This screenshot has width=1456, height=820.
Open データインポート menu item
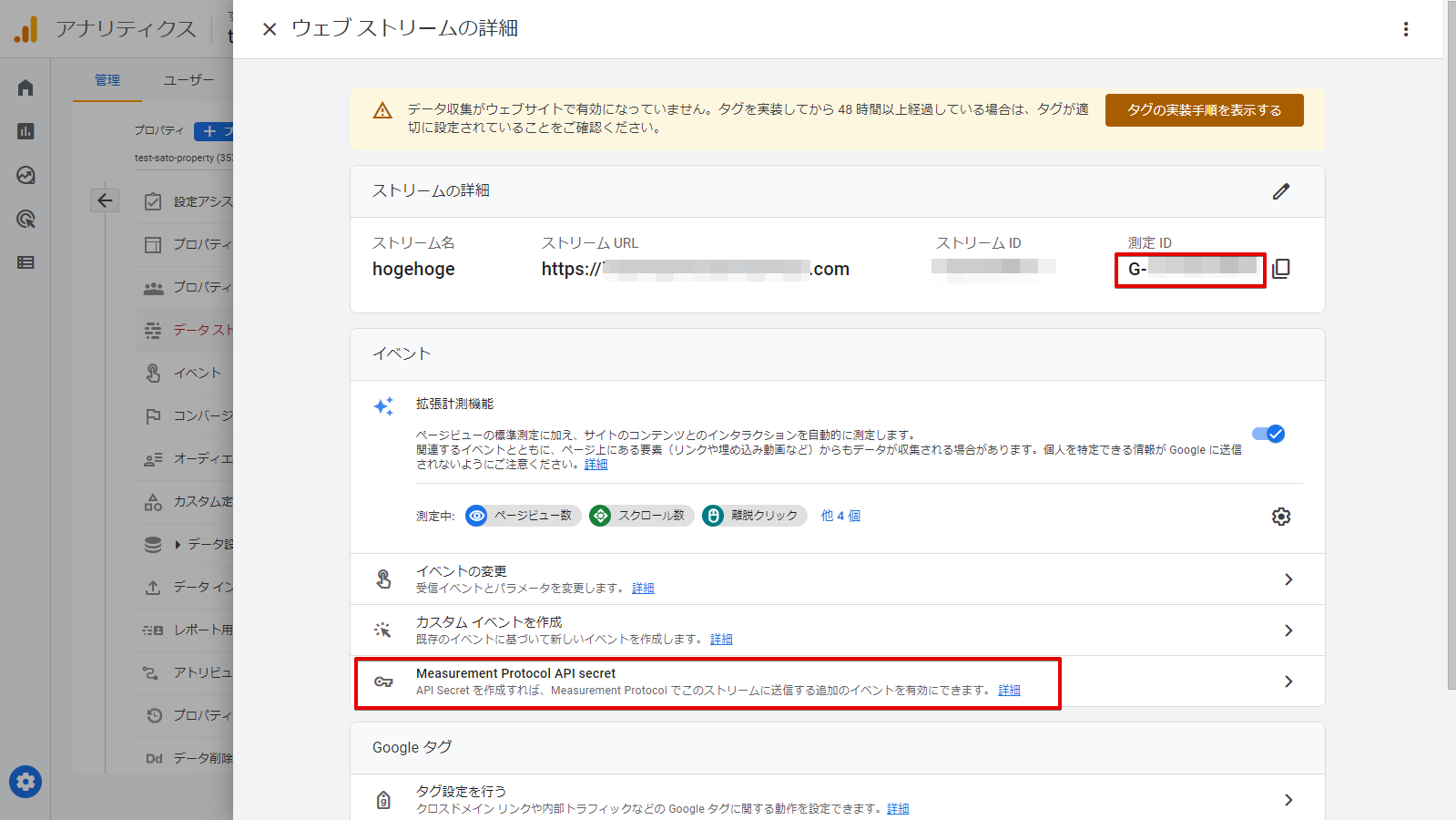(186, 587)
